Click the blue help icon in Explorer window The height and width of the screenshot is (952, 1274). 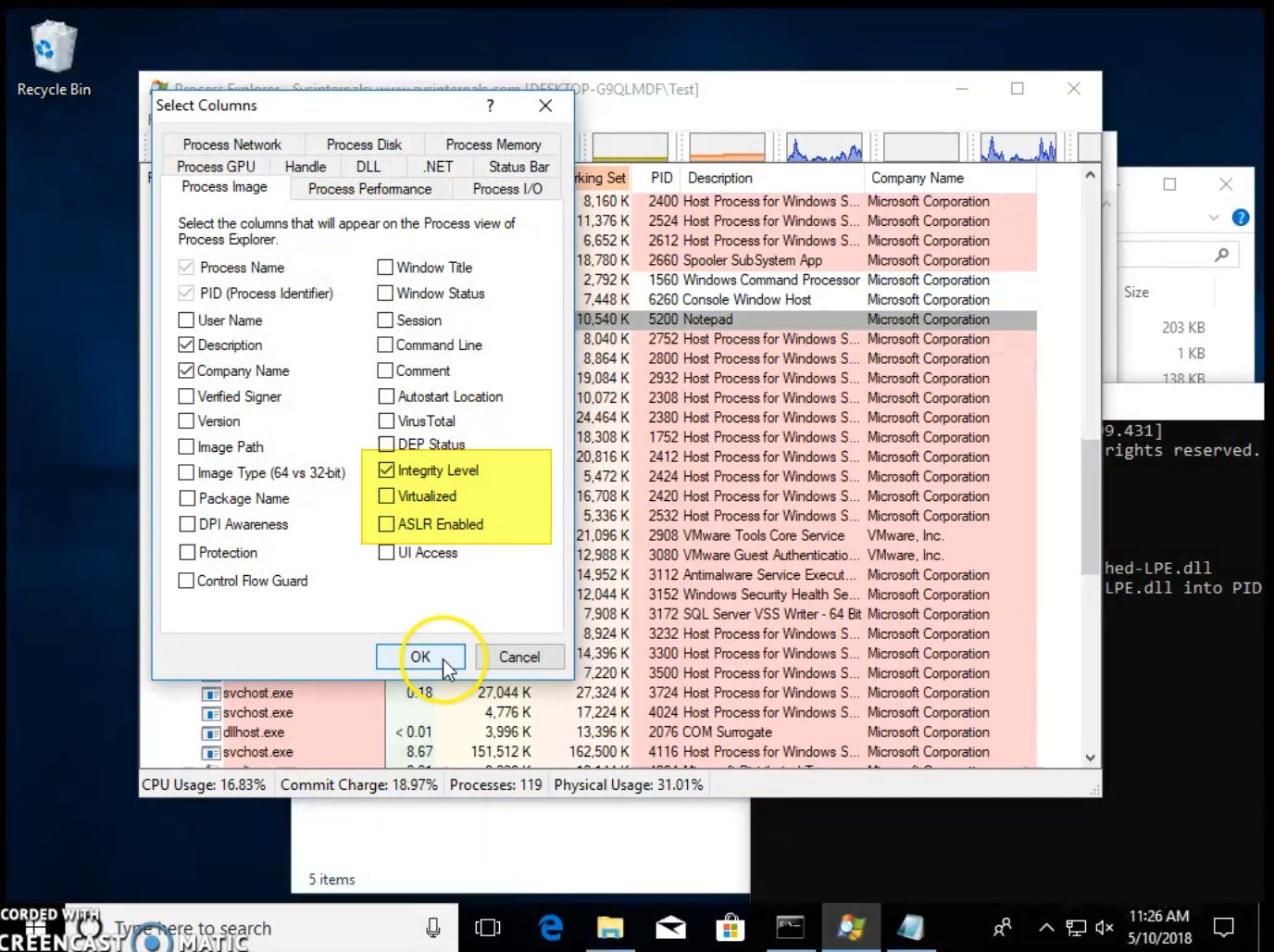point(1241,218)
